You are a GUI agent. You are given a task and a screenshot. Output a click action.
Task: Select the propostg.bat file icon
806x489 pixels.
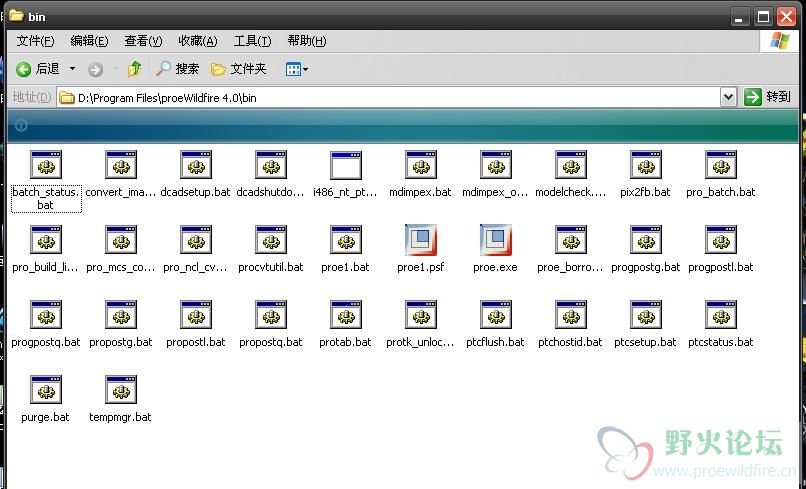pyautogui.click(x=121, y=315)
